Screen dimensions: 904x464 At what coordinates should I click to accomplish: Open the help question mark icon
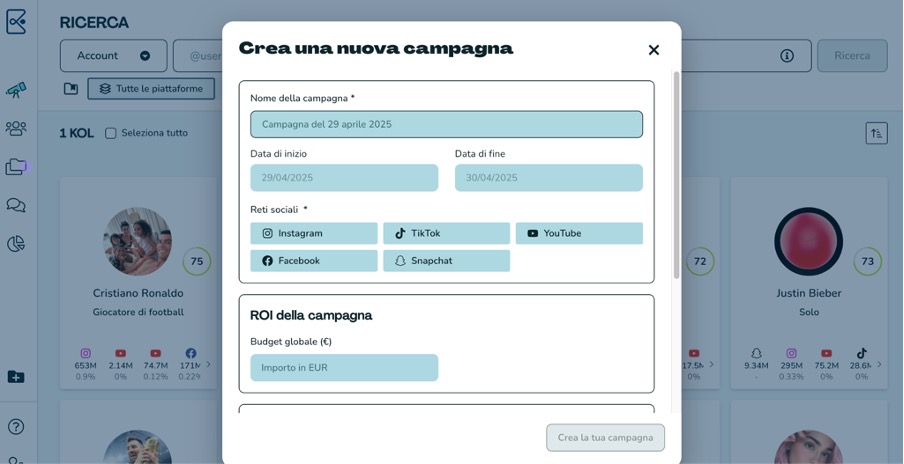16,427
